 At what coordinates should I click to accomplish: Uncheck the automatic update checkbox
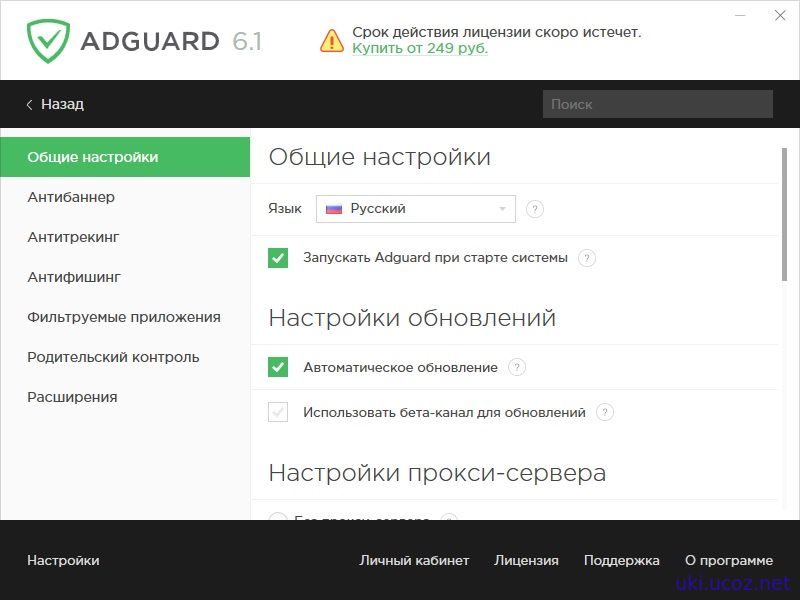coord(278,367)
